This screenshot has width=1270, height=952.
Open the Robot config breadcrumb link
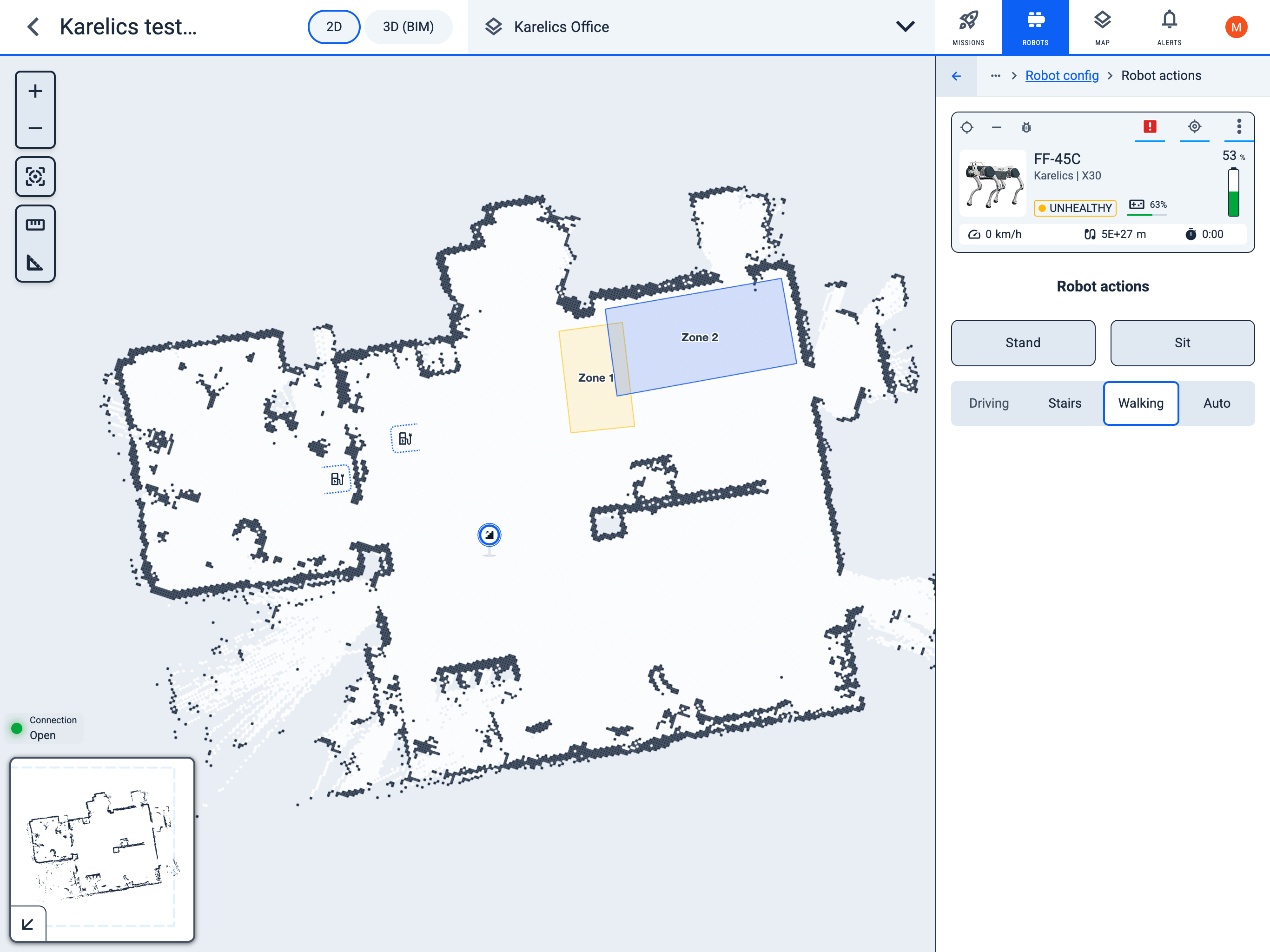tap(1062, 76)
